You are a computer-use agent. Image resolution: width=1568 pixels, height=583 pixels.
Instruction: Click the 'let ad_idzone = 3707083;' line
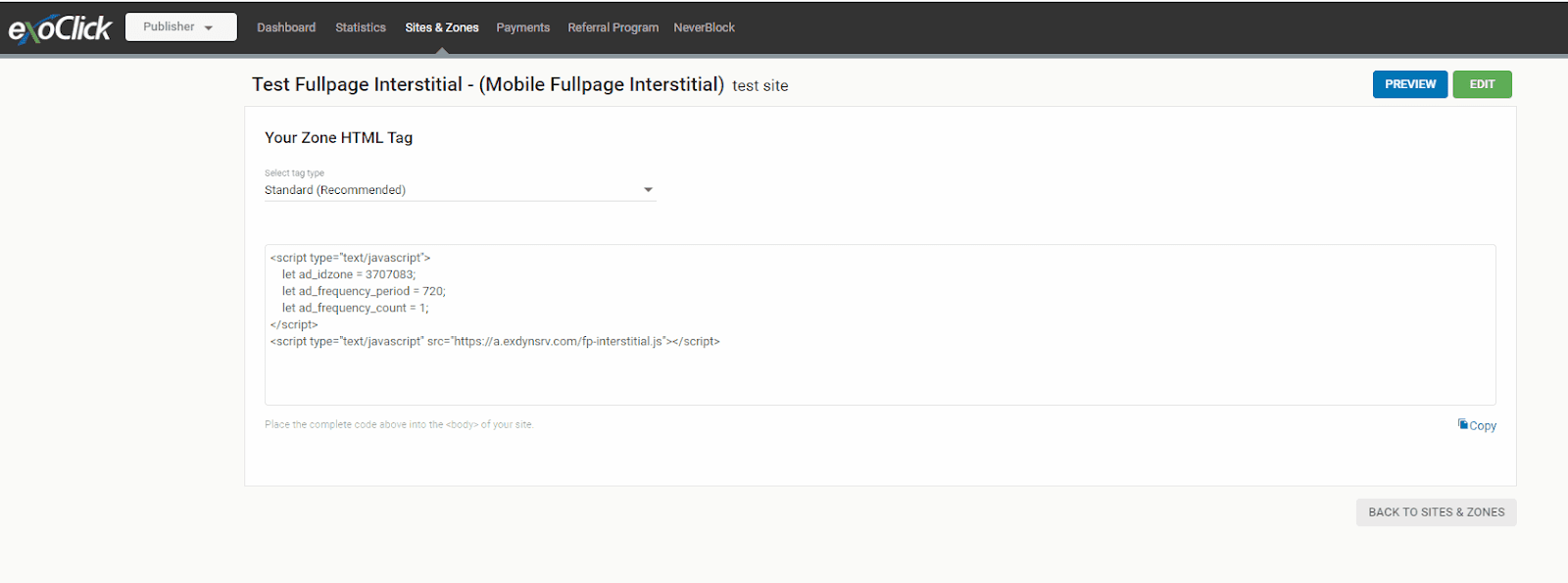click(349, 274)
